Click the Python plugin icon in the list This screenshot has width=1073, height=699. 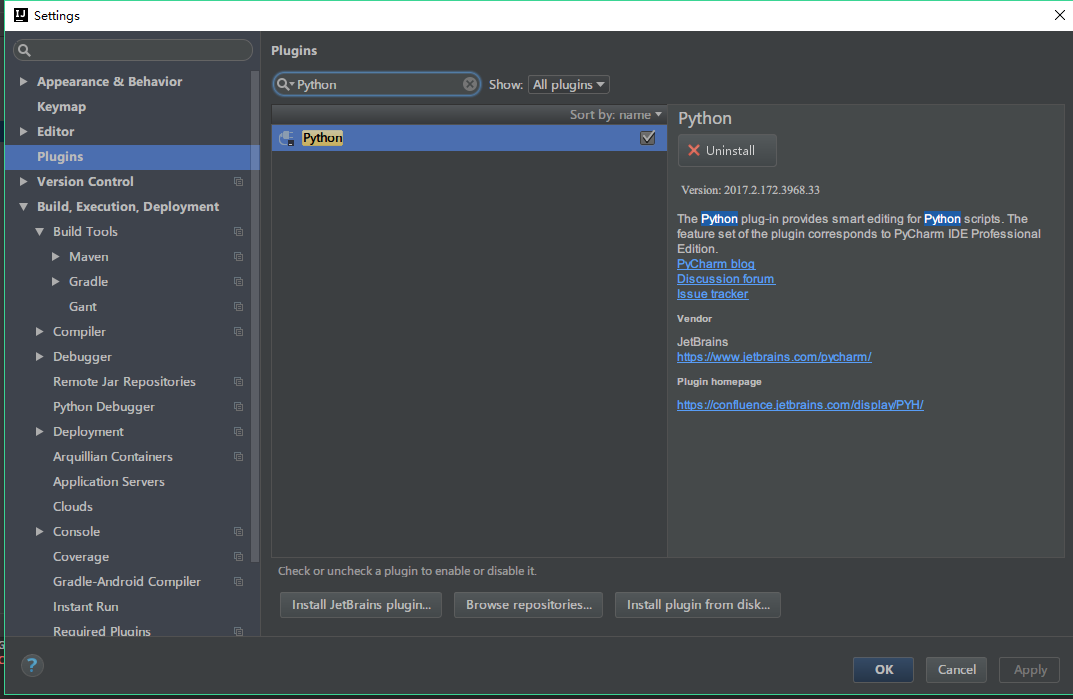point(287,138)
